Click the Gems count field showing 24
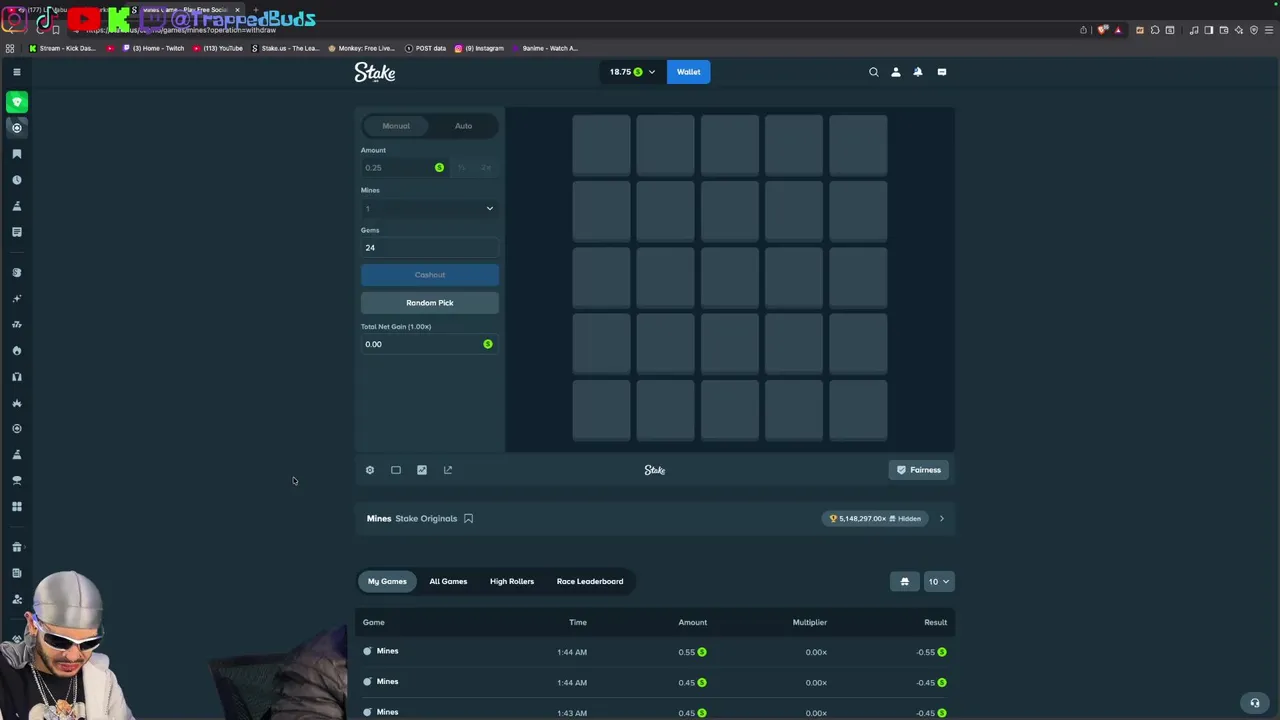Image resolution: width=1280 pixels, height=720 pixels. (x=429, y=248)
